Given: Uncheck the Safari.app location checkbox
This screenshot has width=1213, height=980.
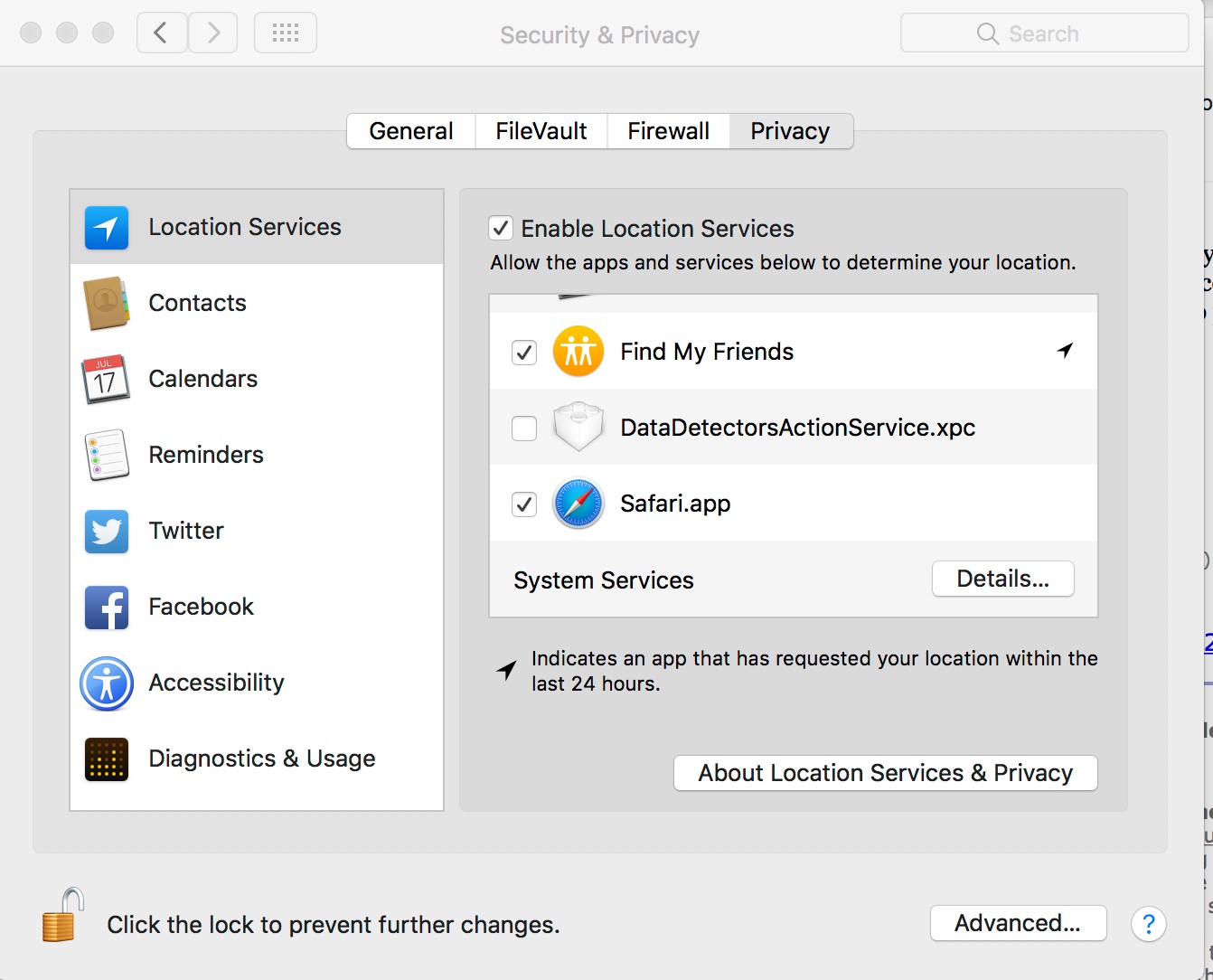Looking at the screenshot, I should (x=524, y=504).
